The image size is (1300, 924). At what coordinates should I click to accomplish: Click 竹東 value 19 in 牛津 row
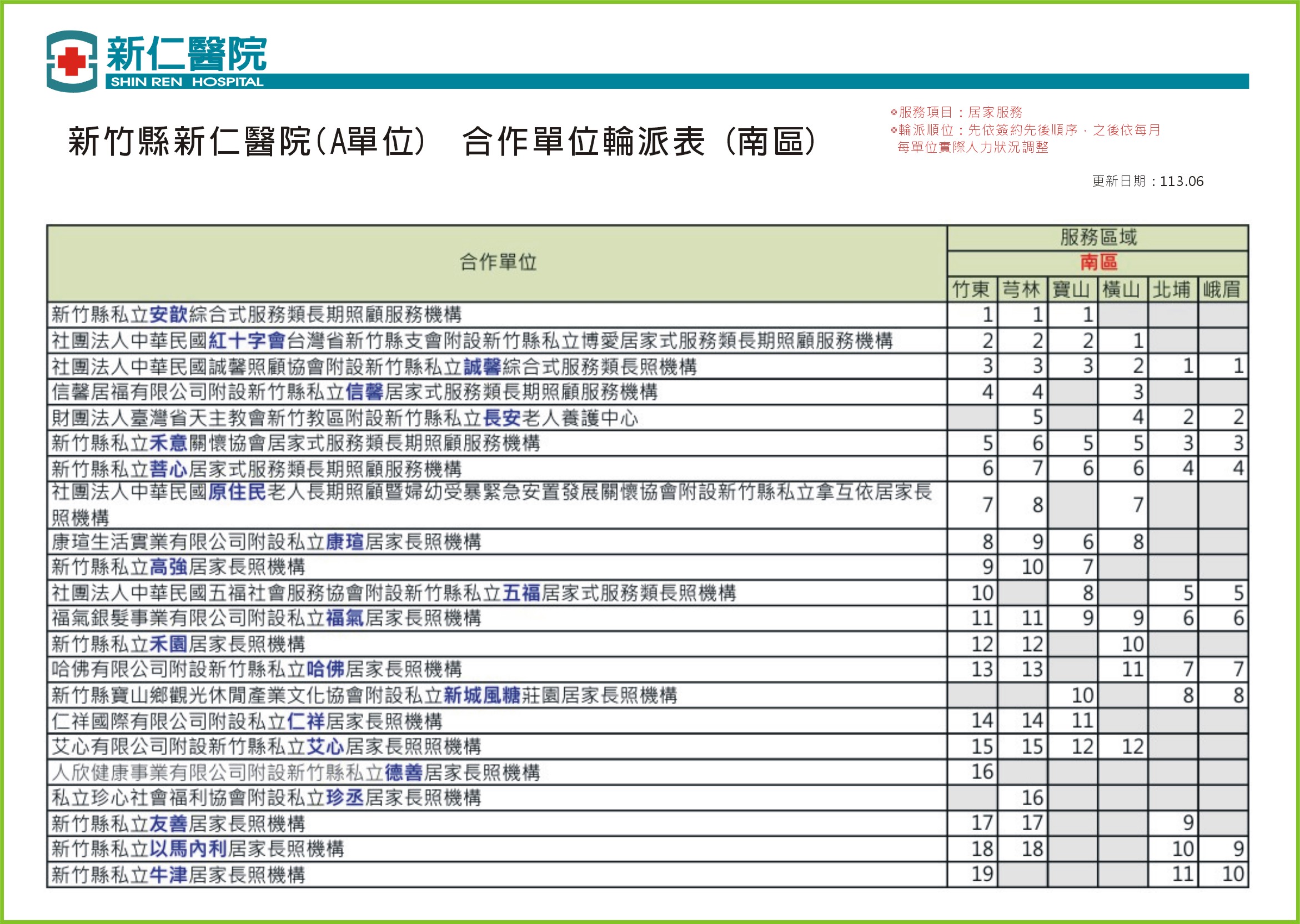(982, 875)
